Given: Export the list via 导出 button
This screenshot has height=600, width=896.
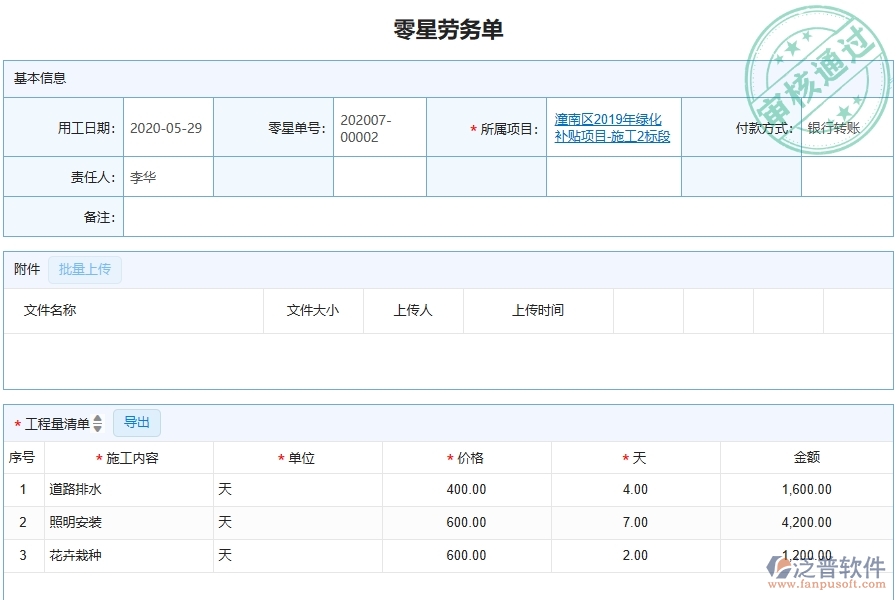Looking at the screenshot, I should (137, 423).
